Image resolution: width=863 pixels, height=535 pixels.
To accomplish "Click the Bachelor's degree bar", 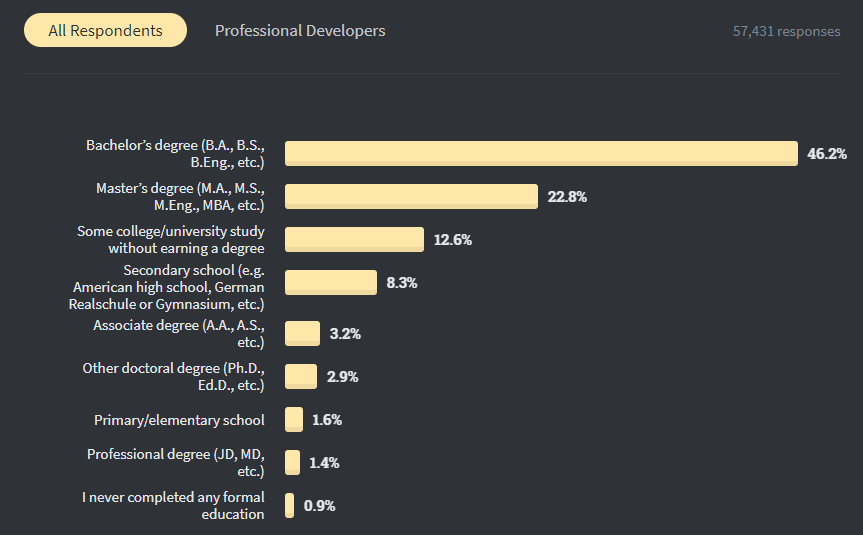I will [x=541, y=154].
